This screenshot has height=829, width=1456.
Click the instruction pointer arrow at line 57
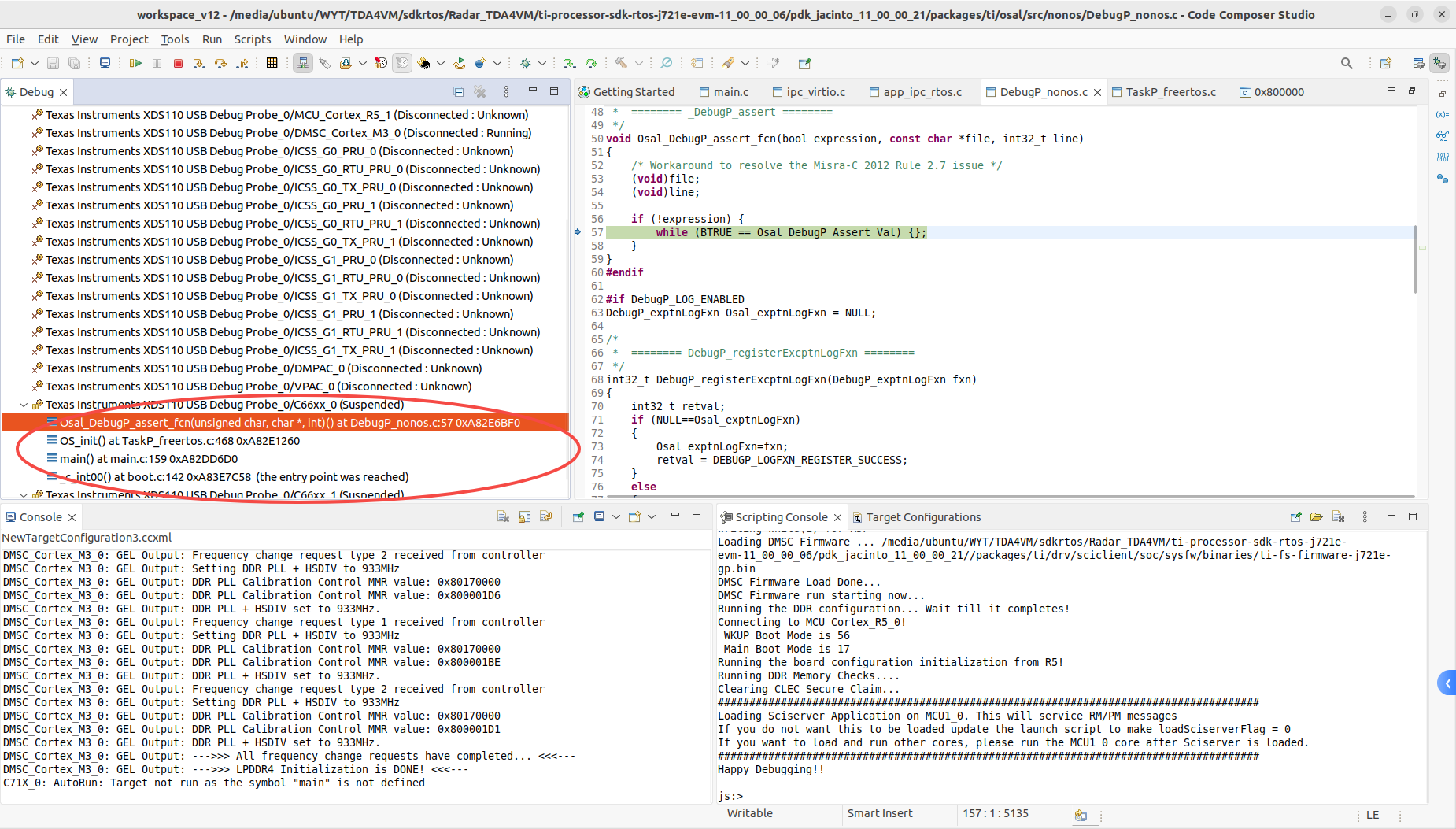tap(578, 232)
